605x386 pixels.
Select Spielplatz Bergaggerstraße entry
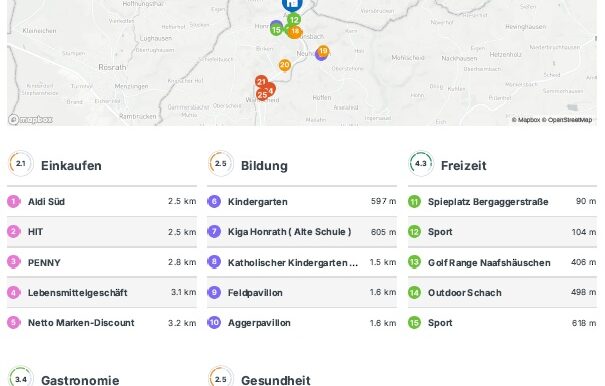[502, 201]
